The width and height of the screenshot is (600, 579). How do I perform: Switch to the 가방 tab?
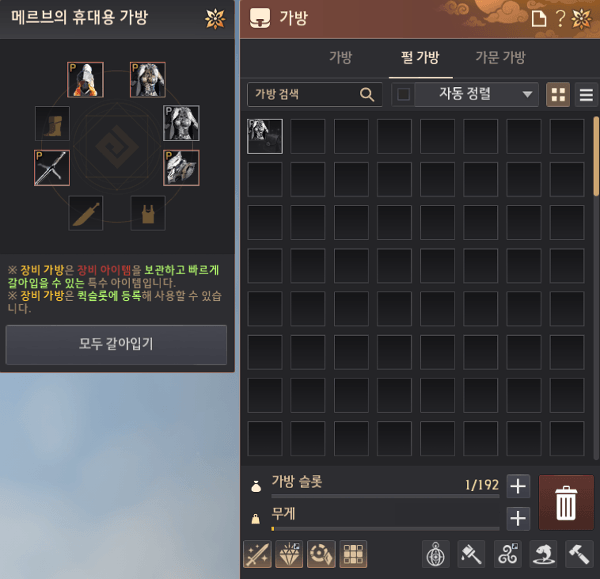click(x=341, y=57)
